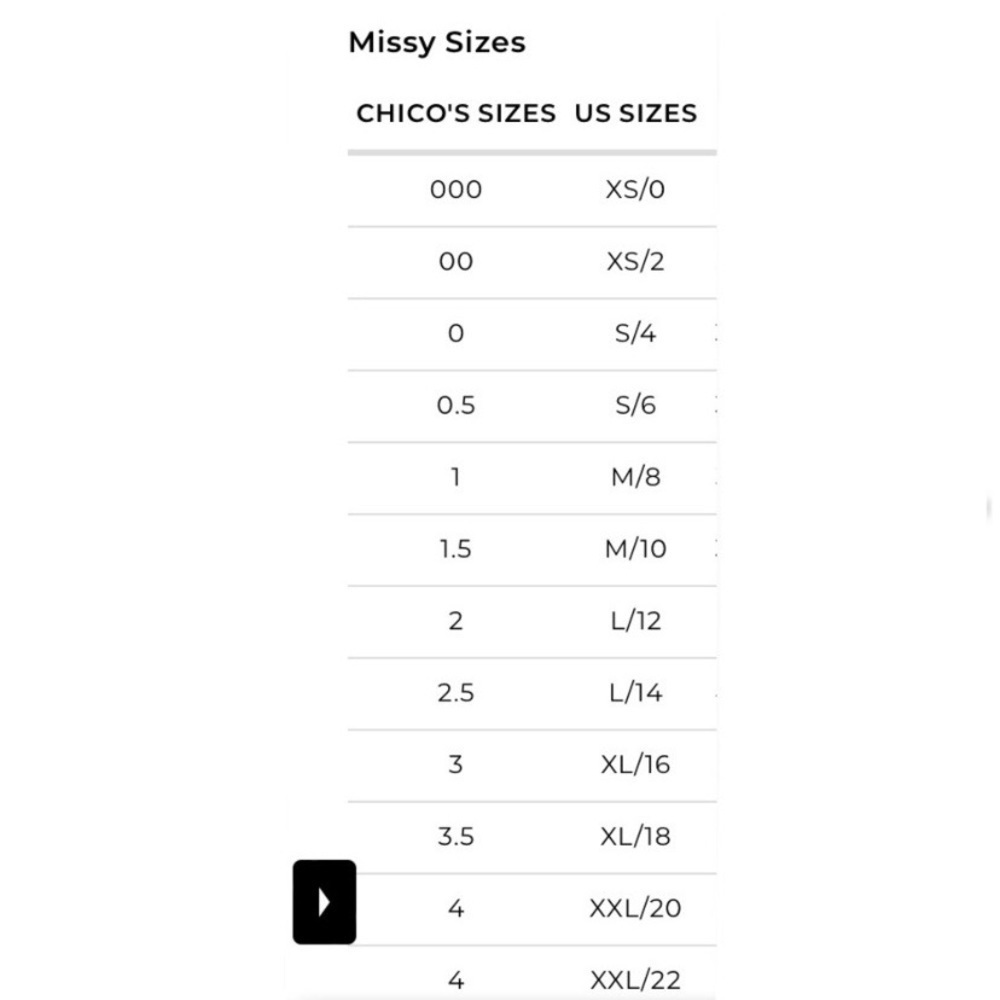Select the XL/16 US size cell
Screen dimensions: 1000x1000
click(x=635, y=765)
